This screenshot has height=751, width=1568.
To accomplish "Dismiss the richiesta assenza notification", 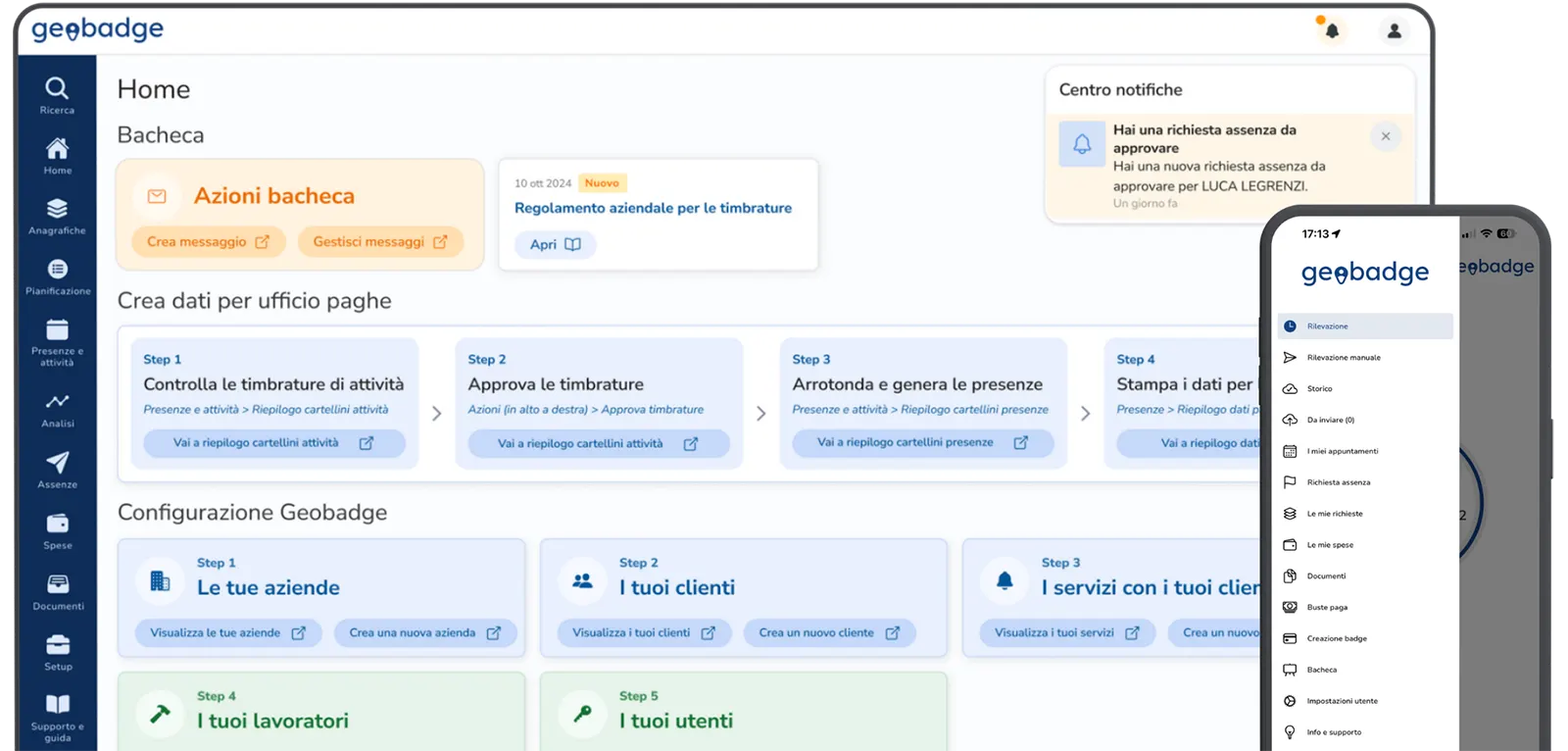I will click(1385, 136).
